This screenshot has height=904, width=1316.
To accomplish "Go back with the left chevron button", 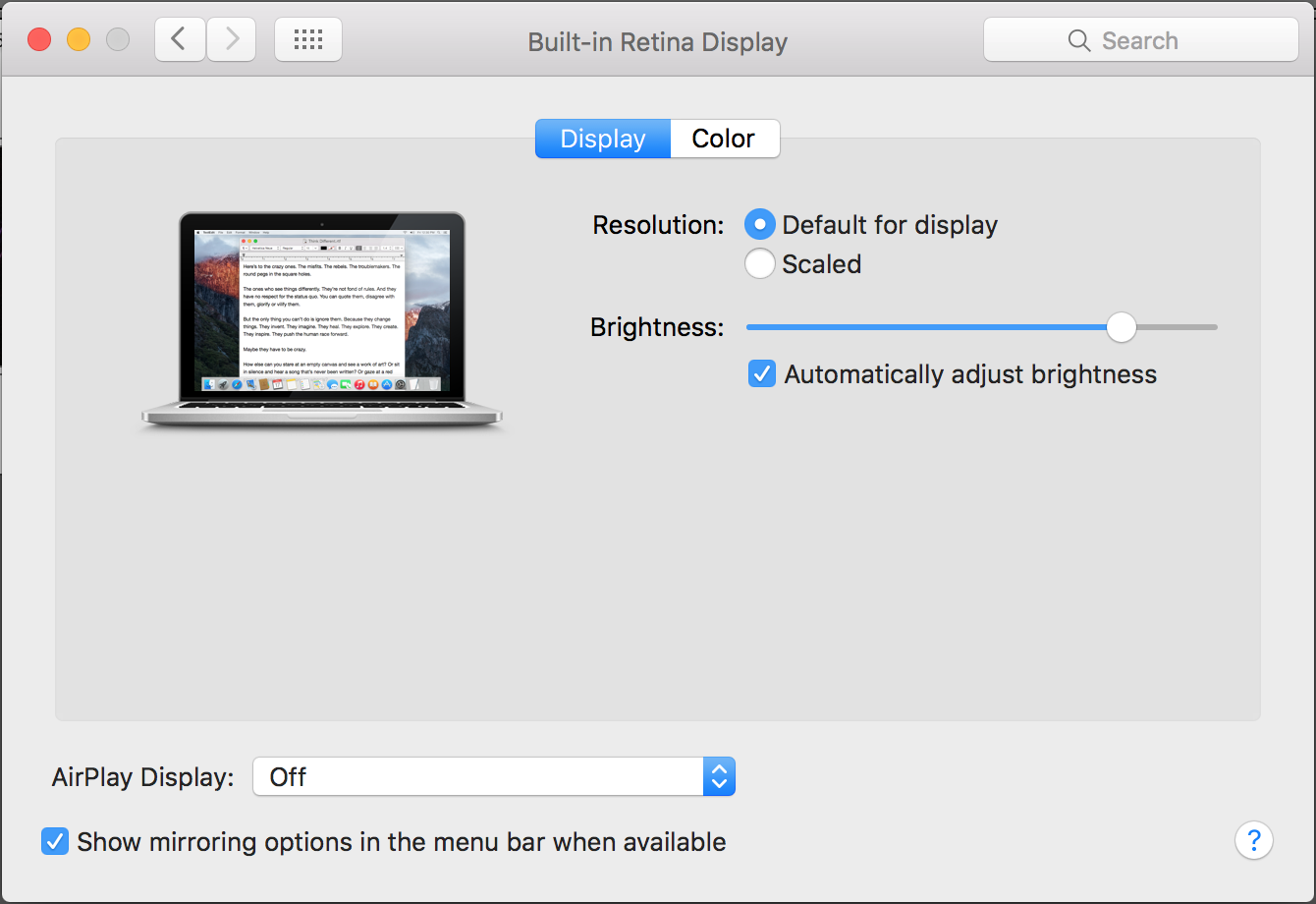I will click(180, 39).
